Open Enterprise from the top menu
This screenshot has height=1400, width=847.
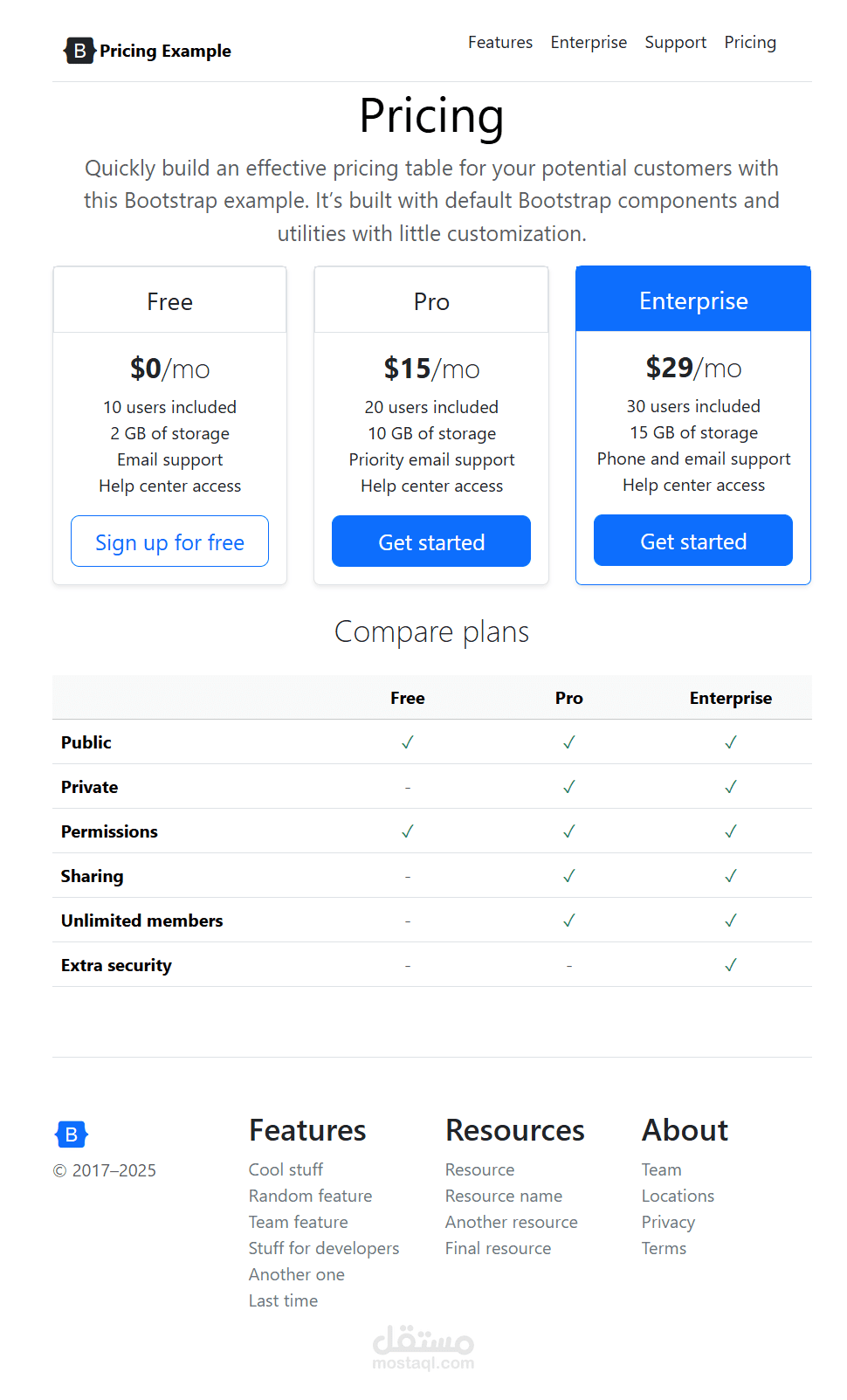[x=588, y=42]
